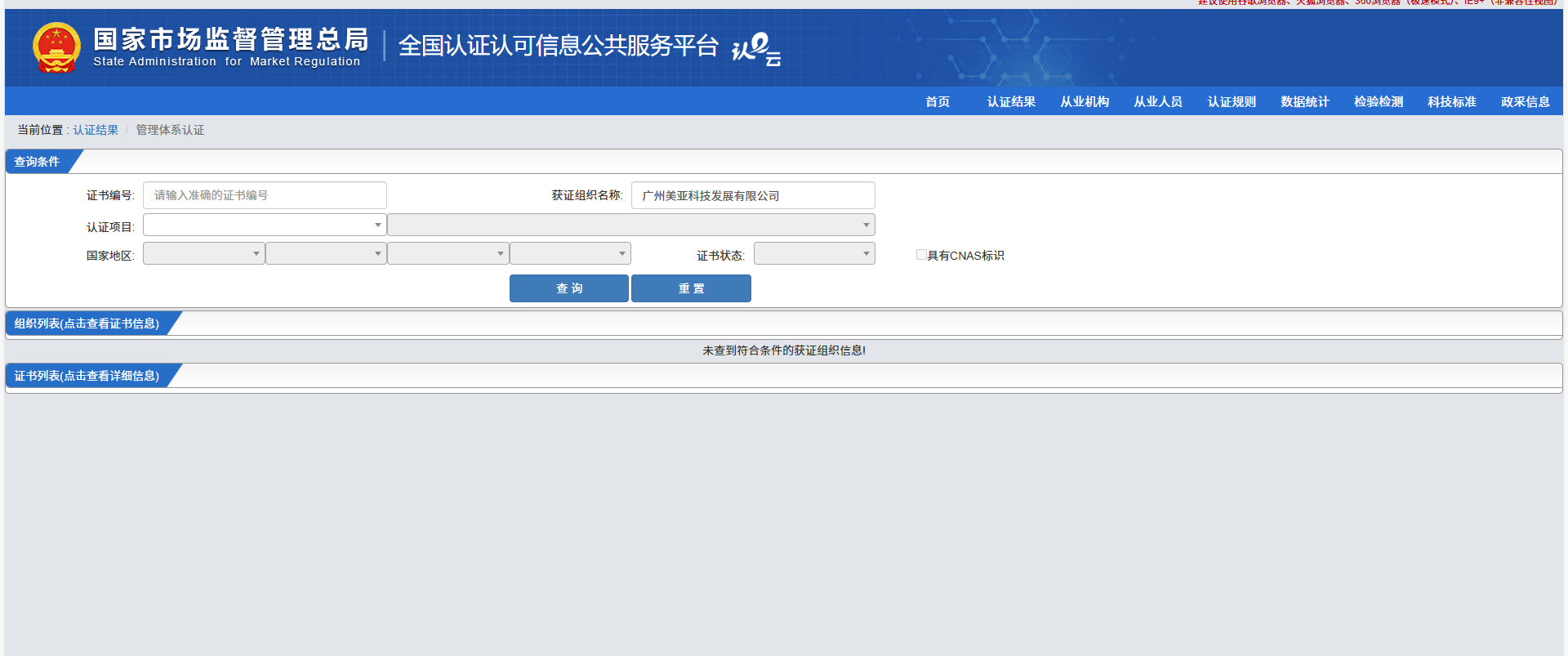Open the 检验检测 navigation menu
The image size is (1568, 656).
[x=1379, y=101]
